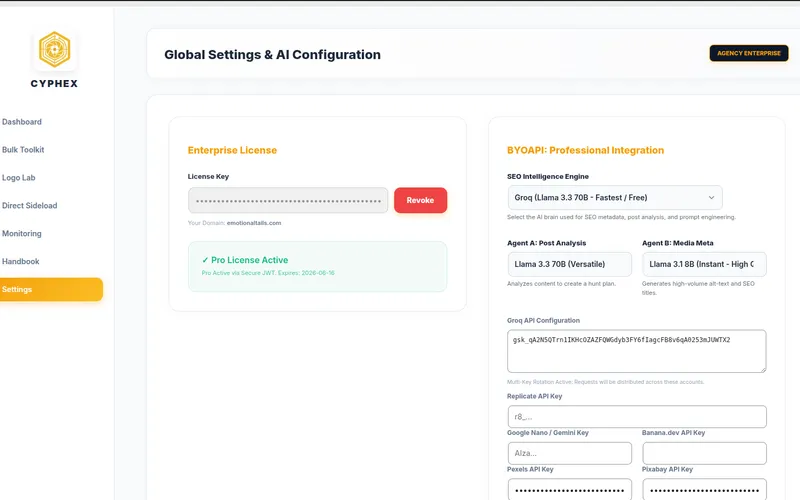Click the Pro License Active status text

pyautogui.click(x=249, y=260)
